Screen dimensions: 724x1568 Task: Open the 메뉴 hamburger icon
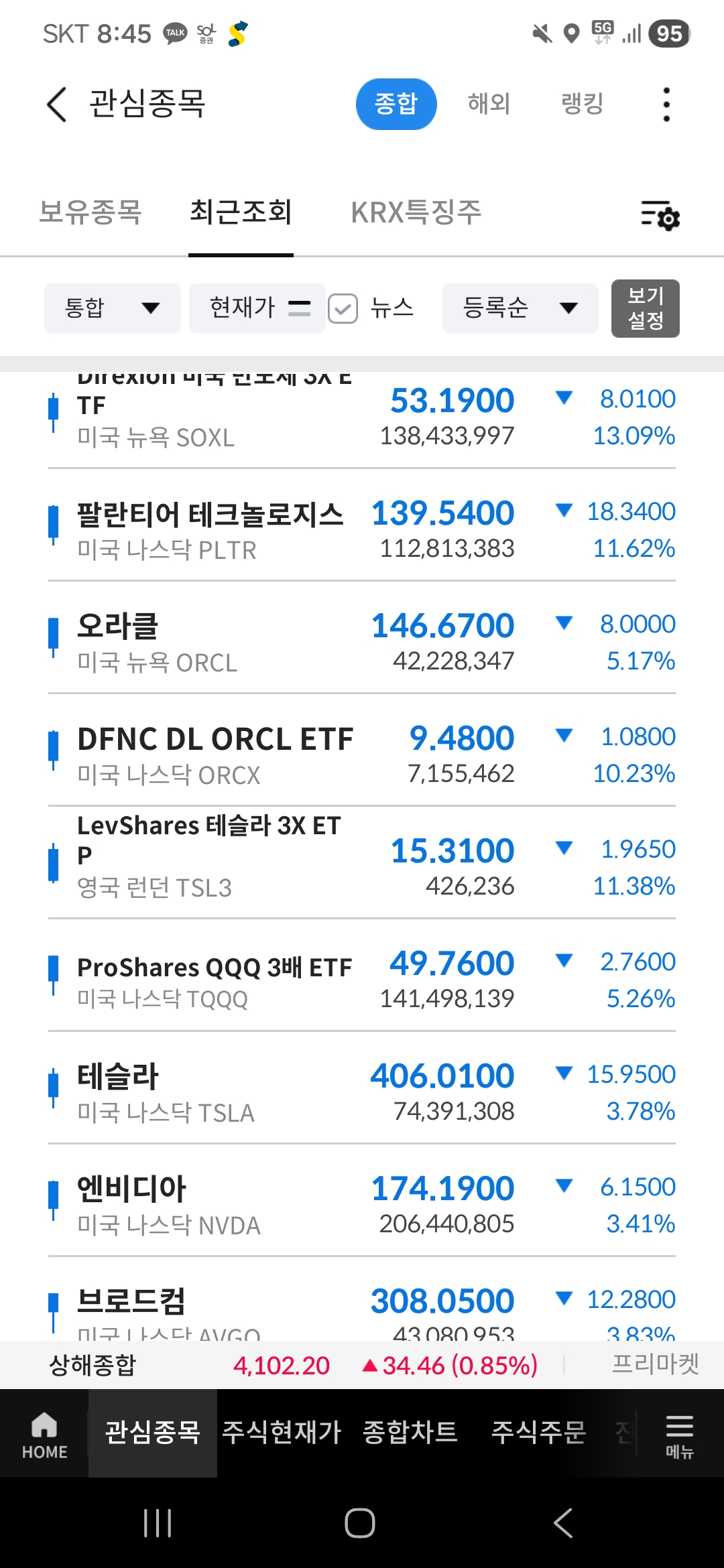click(x=679, y=1435)
